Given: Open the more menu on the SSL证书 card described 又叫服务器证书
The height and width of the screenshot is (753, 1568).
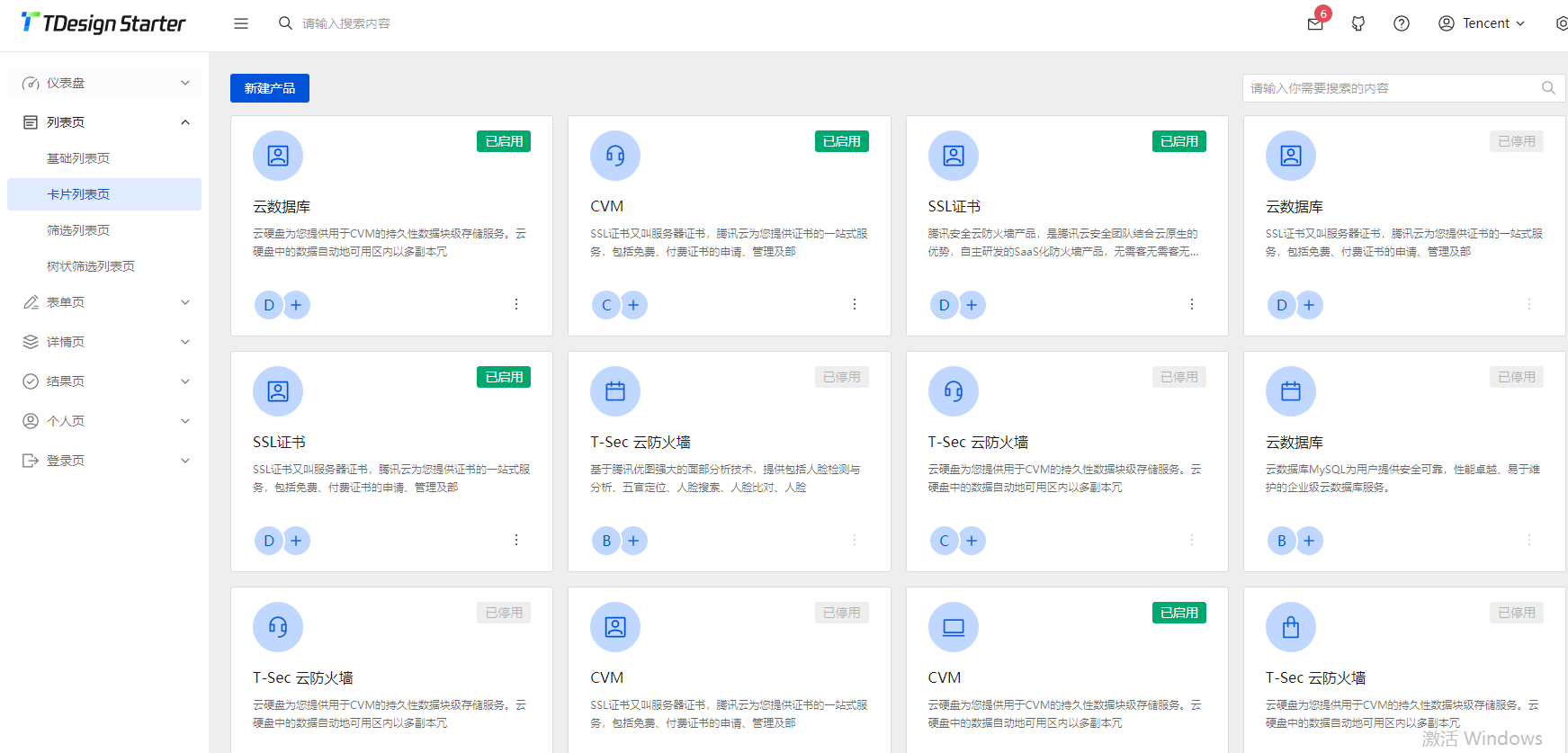Looking at the screenshot, I should click(x=516, y=540).
